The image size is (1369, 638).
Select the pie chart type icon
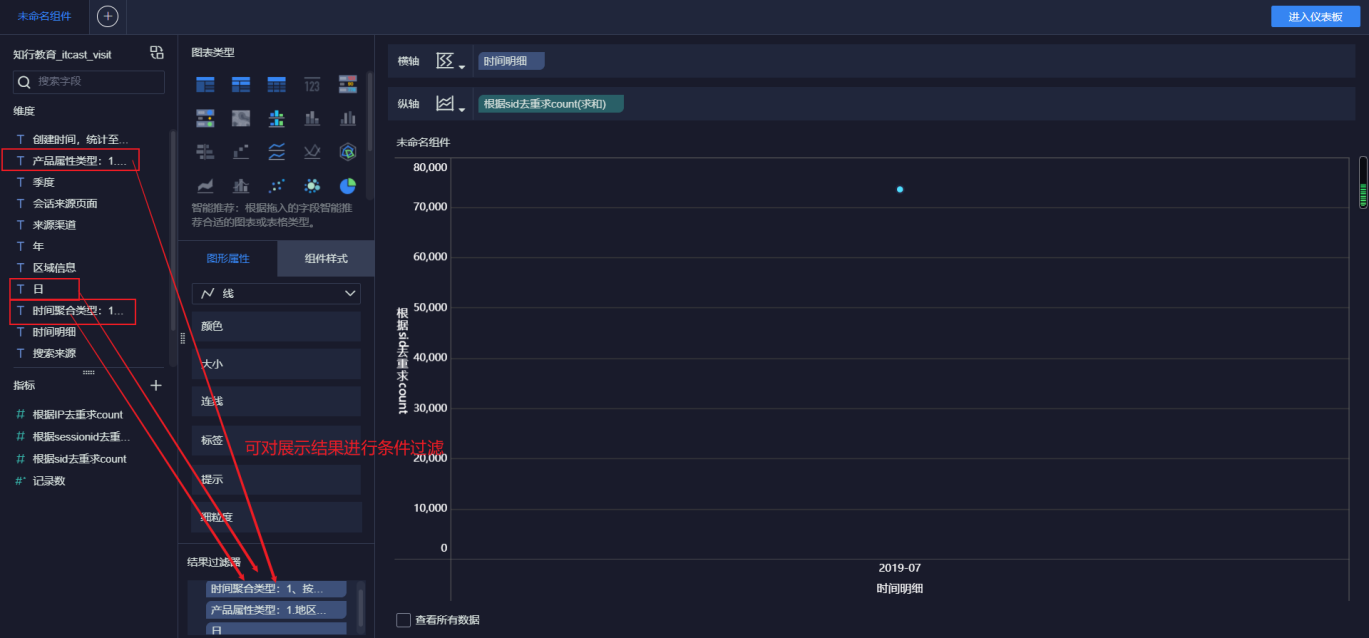tap(348, 185)
